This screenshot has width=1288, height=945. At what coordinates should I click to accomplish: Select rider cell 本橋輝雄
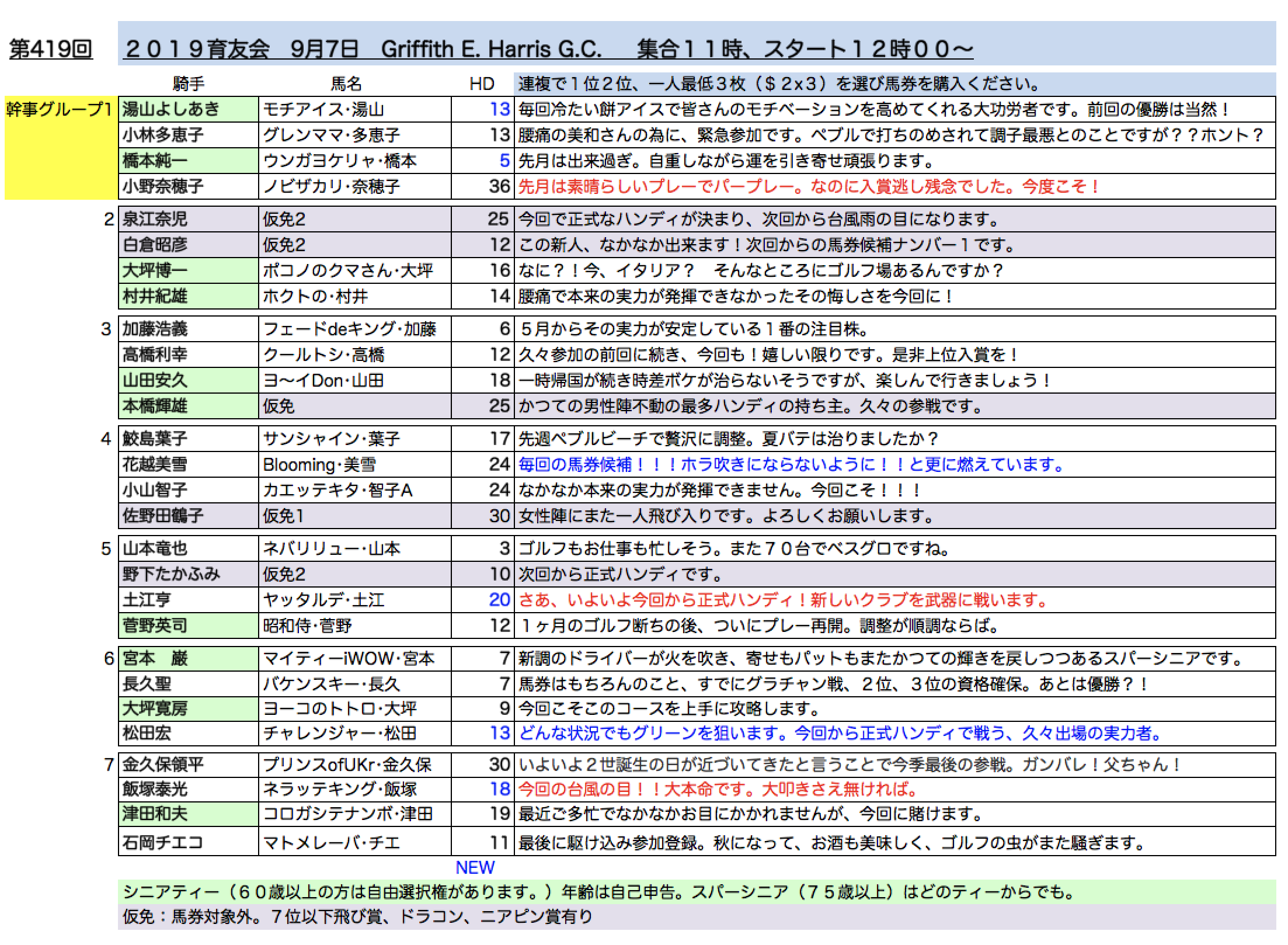[x=189, y=406]
